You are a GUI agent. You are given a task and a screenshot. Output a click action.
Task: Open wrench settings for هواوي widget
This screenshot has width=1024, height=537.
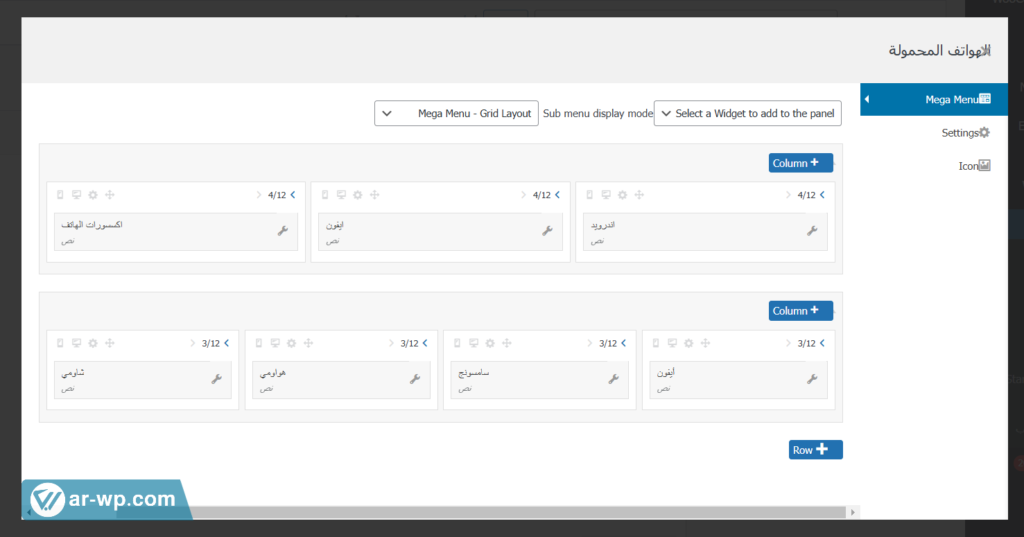(415, 379)
